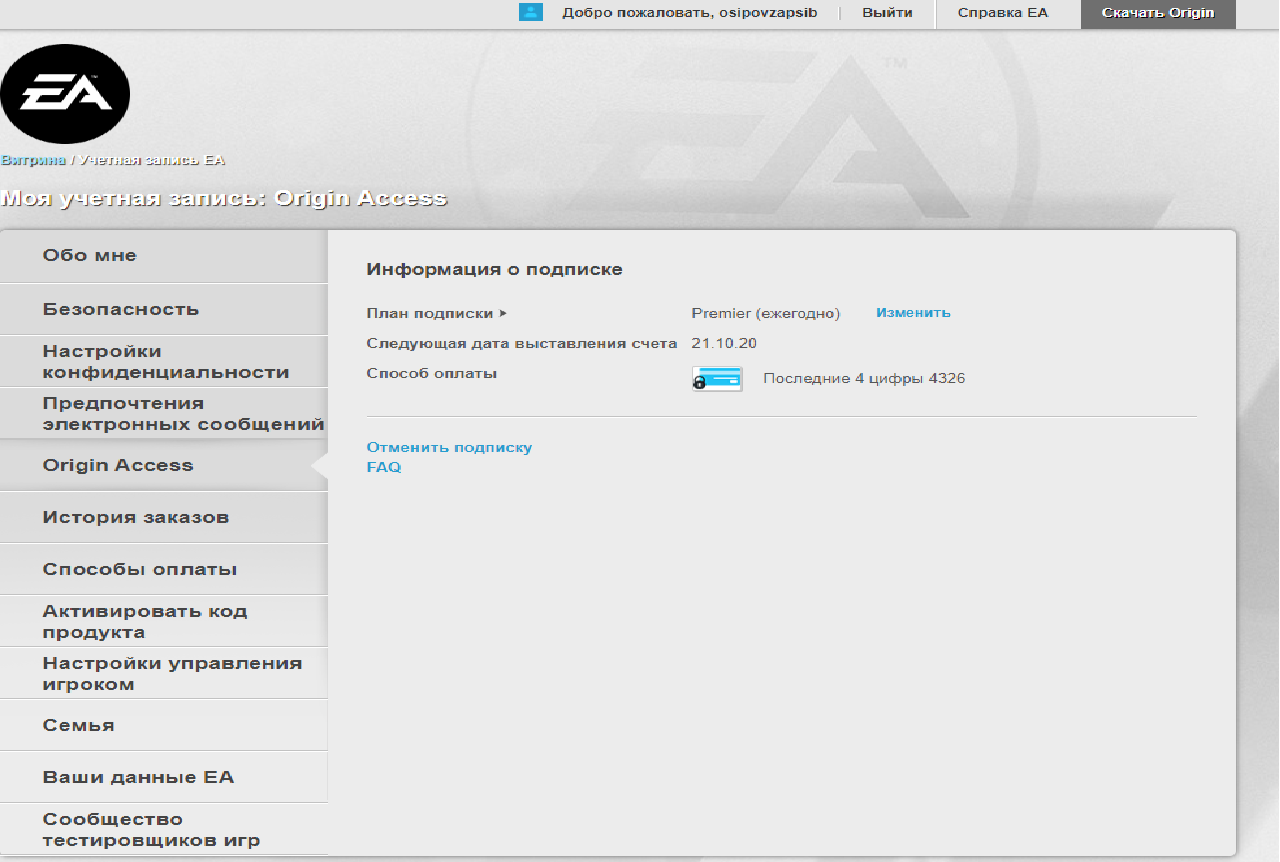Open Настройки управления игроком
This screenshot has width=1280, height=862.
coord(171,674)
